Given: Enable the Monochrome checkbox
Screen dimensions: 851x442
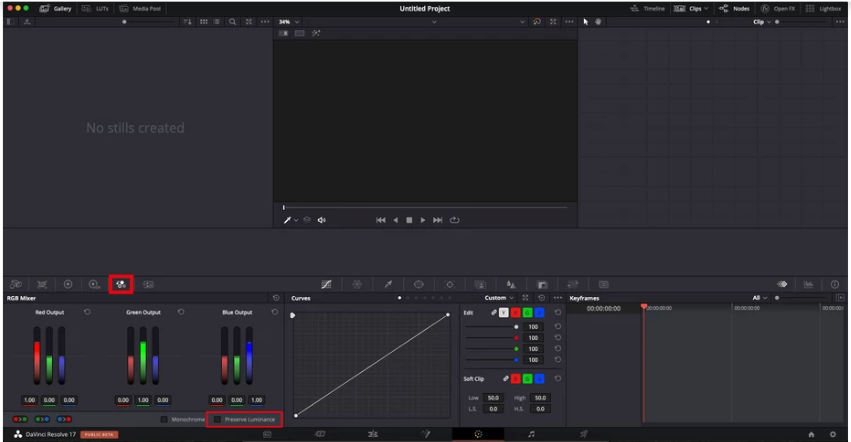Looking at the screenshot, I should tap(164, 419).
